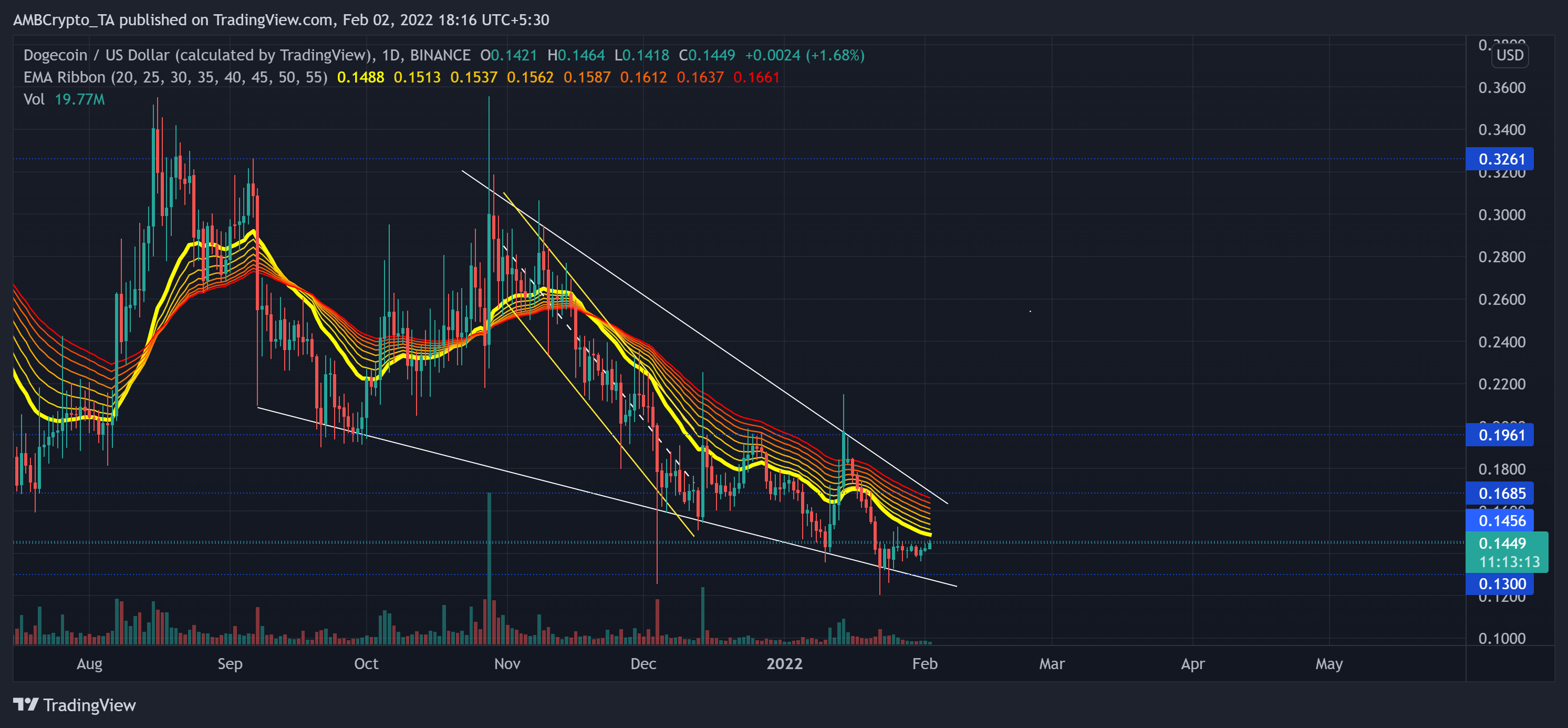Click the Sep label on time axis
Viewport: 1568px width, 728px height.
click(230, 664)
